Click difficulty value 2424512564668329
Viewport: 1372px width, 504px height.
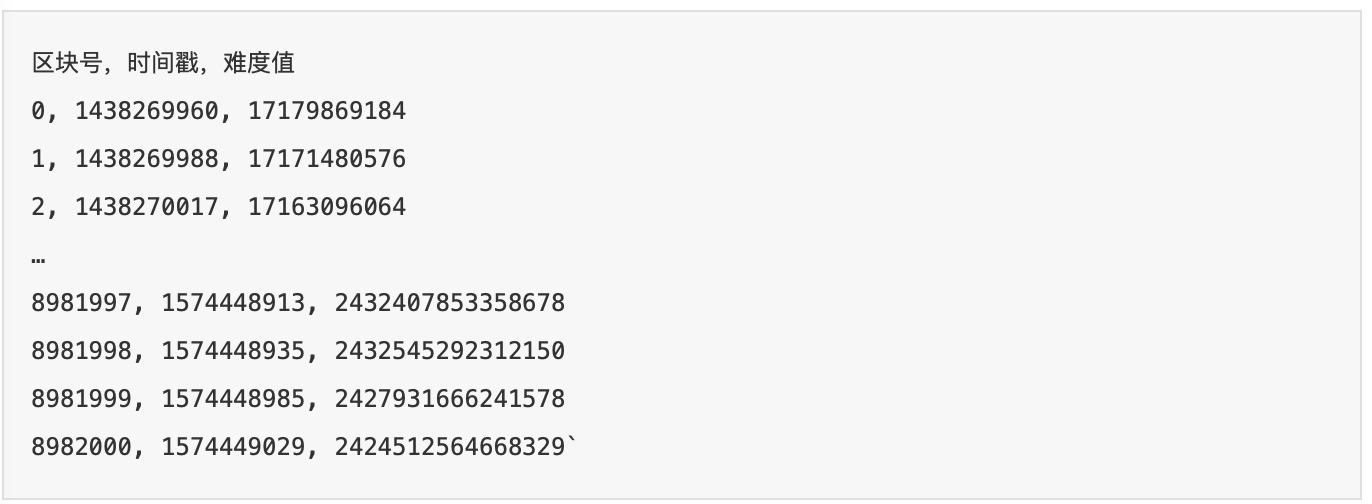pyautogui.click(x=450, y=446)
